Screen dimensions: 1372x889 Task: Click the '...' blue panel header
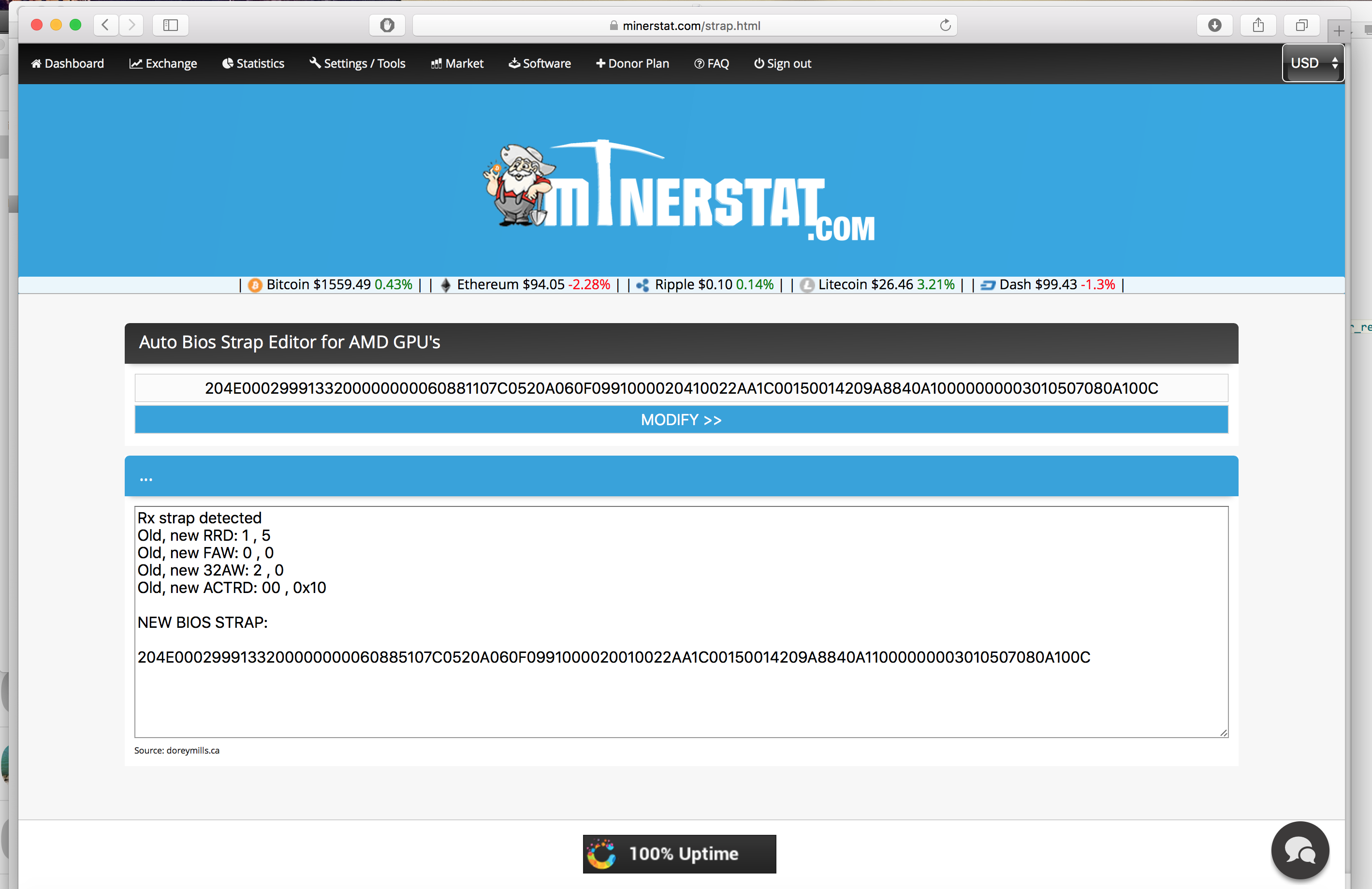681,476
